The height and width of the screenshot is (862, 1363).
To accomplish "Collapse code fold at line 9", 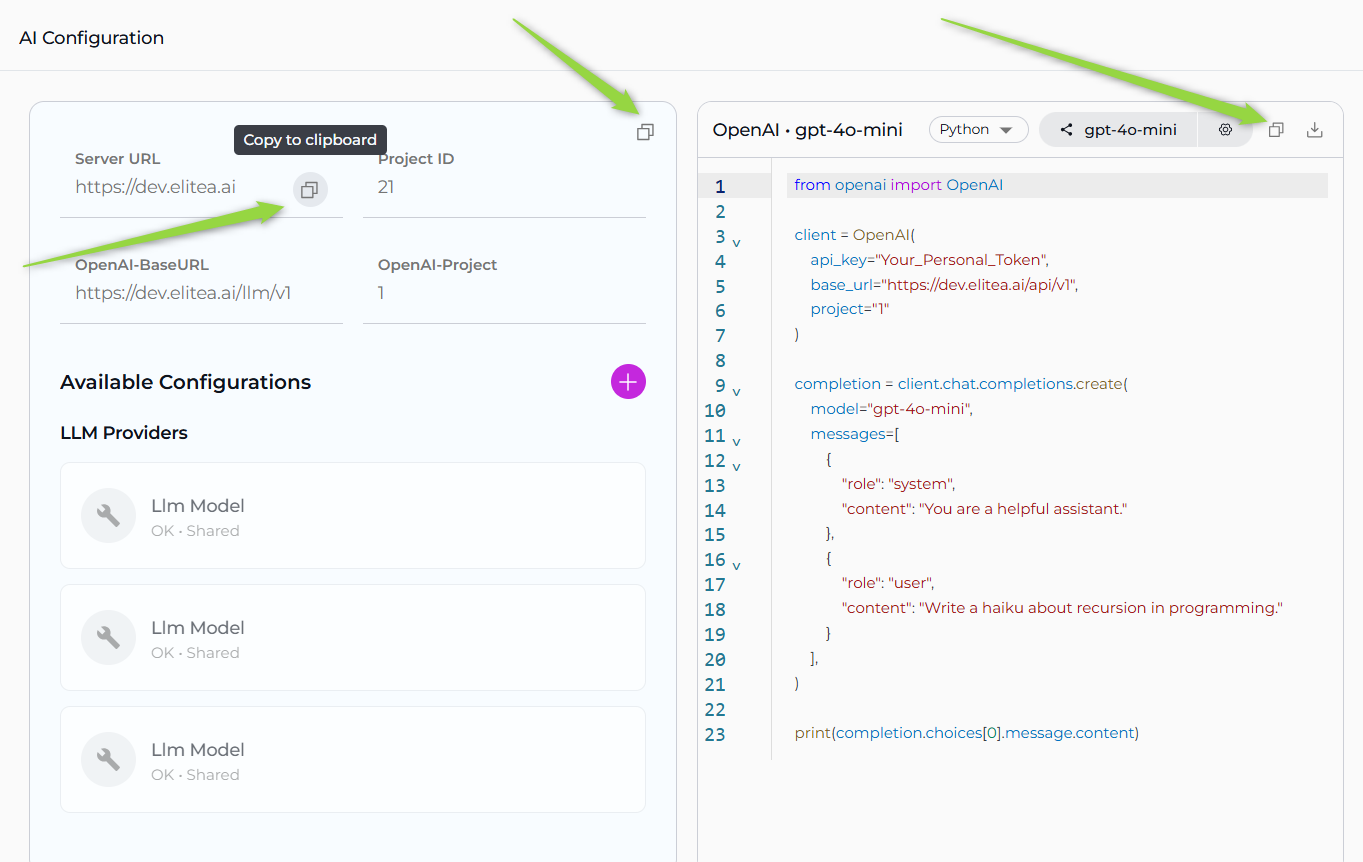I will 737,392.
